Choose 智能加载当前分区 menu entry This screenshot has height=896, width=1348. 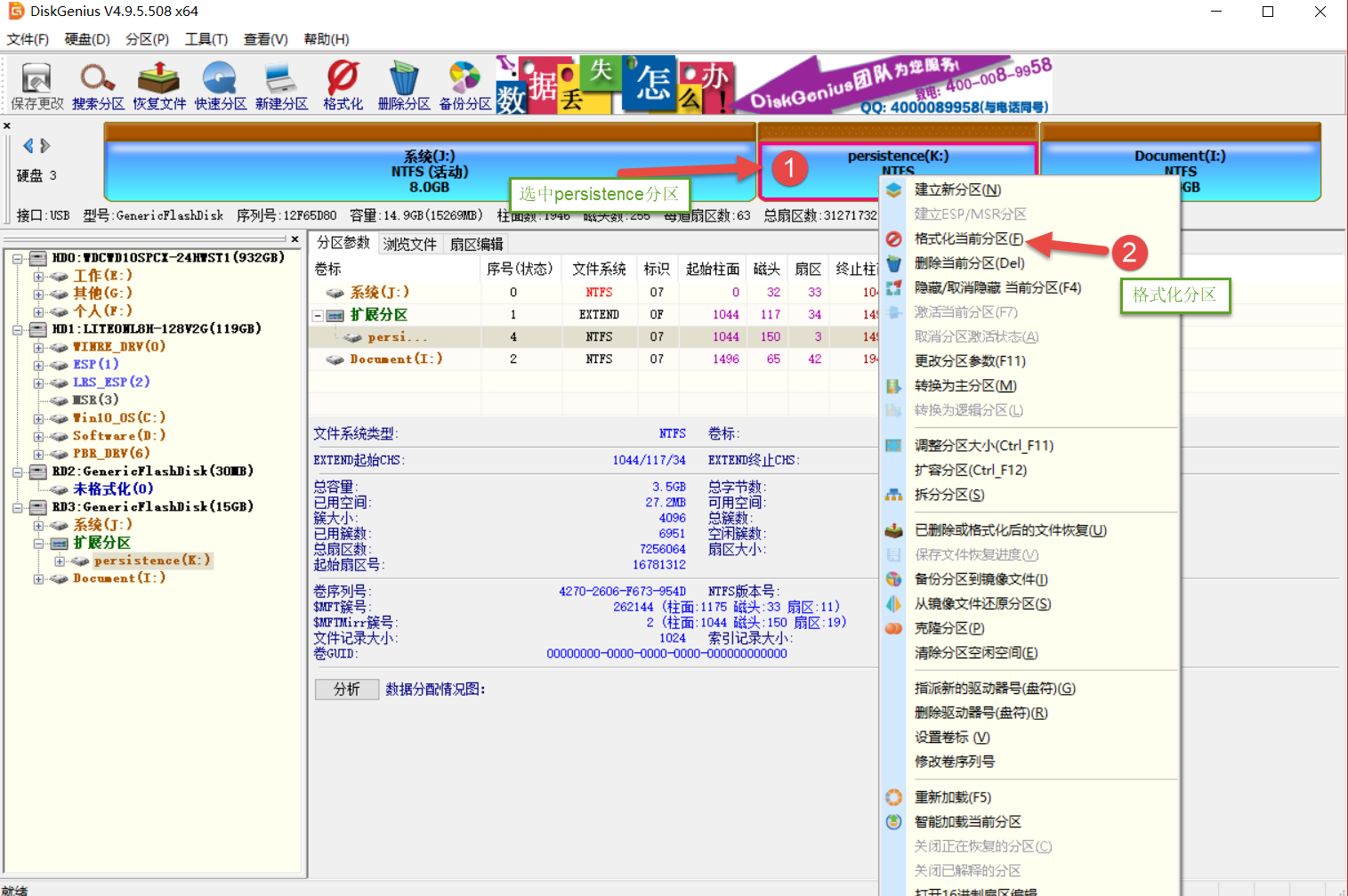coord(1029,821)
